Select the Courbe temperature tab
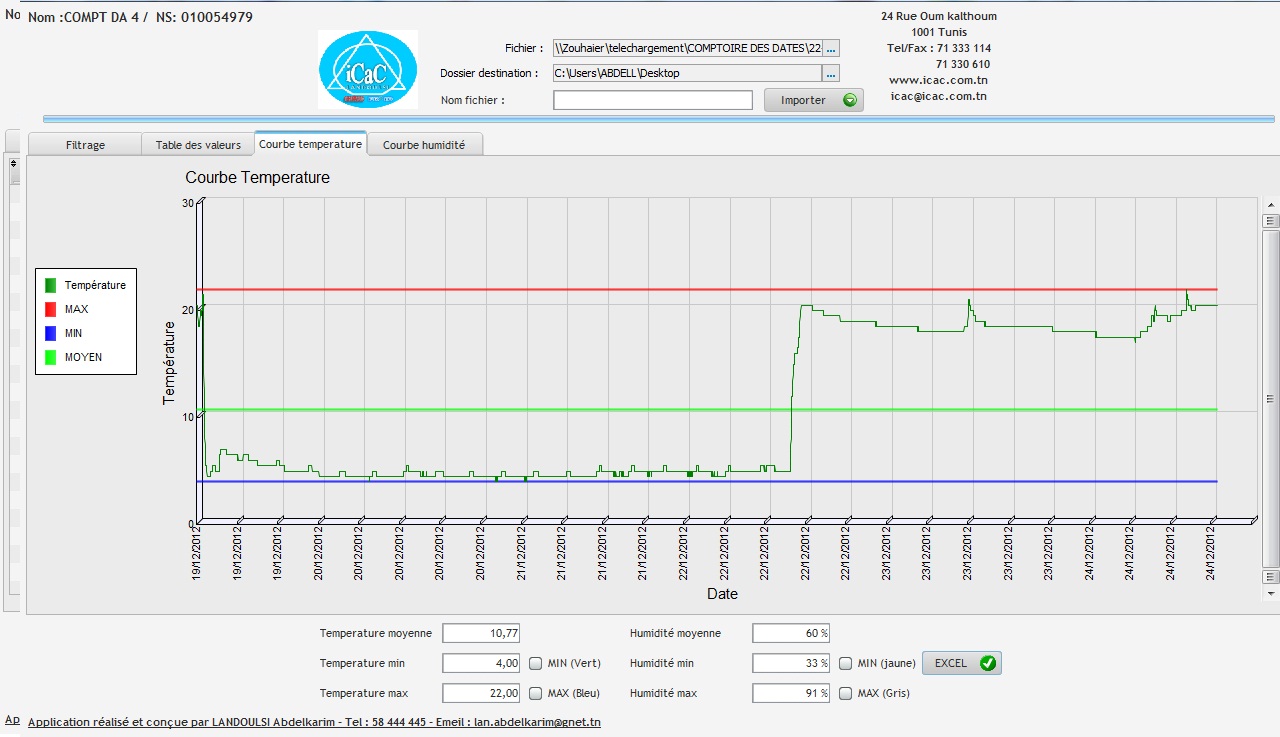This screenshot has width=1280, height=737. [x=310, y=144]
